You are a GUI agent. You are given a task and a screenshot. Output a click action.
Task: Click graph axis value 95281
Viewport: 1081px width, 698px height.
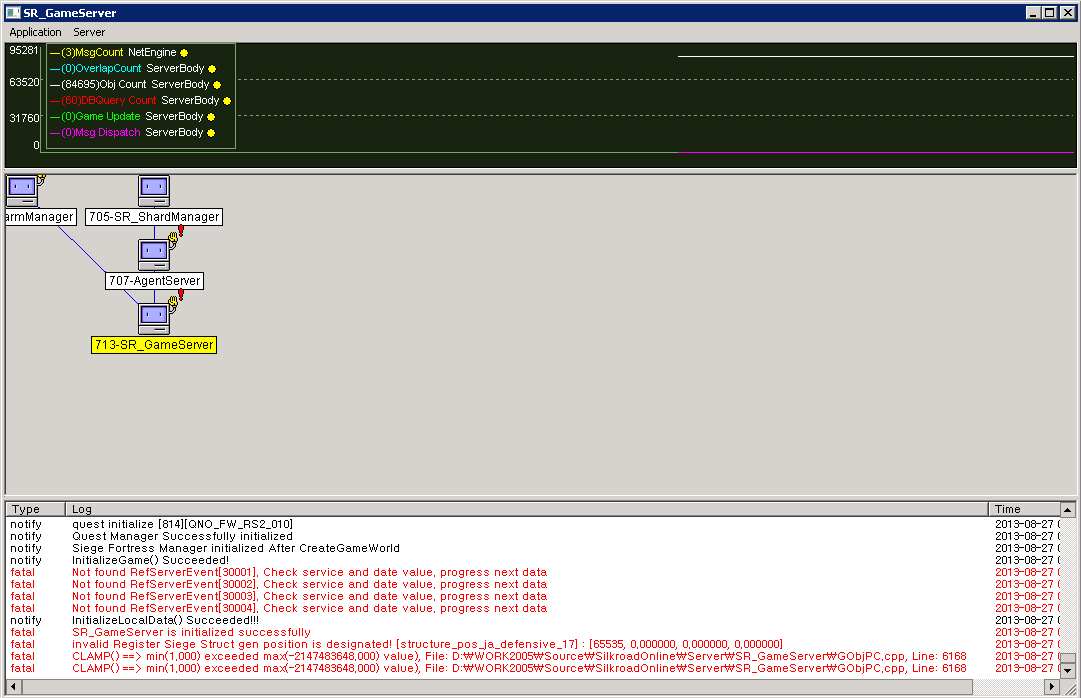tap(23, 50)
